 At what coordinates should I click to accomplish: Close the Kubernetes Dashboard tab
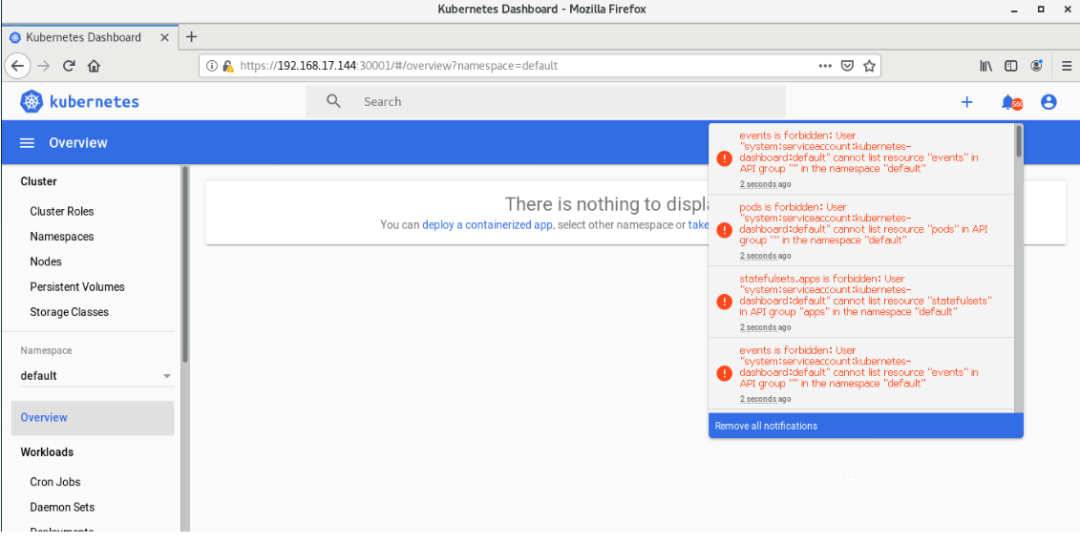(164, 37)
